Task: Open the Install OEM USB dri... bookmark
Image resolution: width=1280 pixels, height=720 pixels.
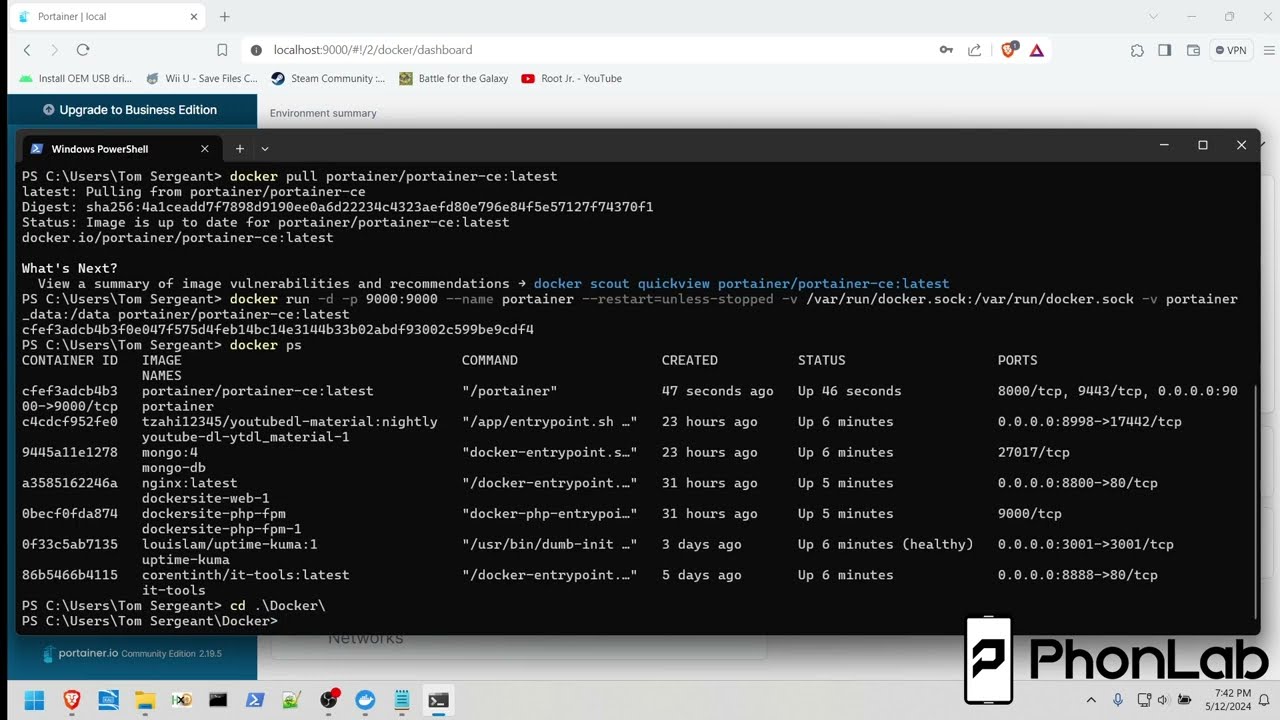Action: pos(75,78)
